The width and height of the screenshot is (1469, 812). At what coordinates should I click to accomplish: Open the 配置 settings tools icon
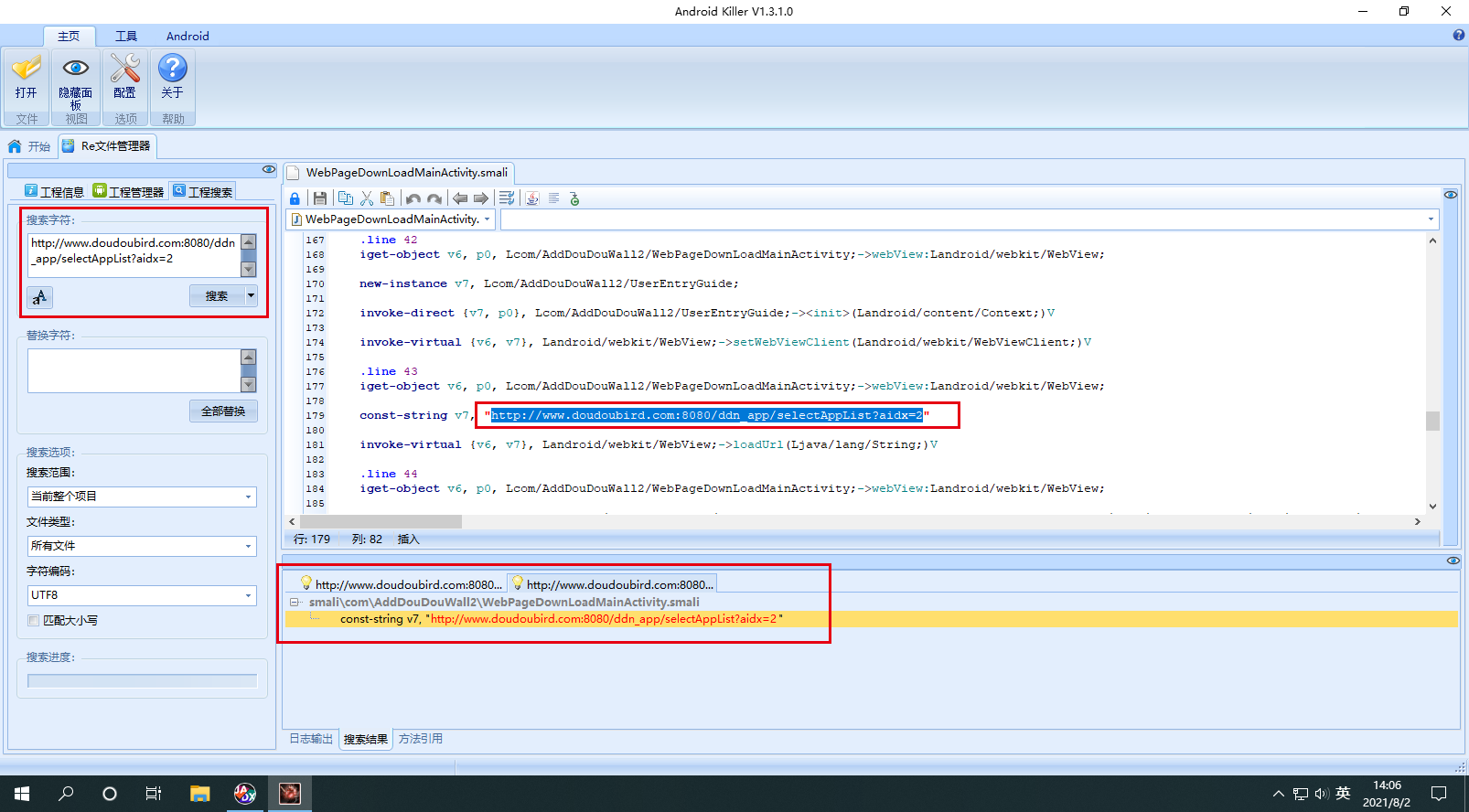pyautogui.click(x=124, y=69)
